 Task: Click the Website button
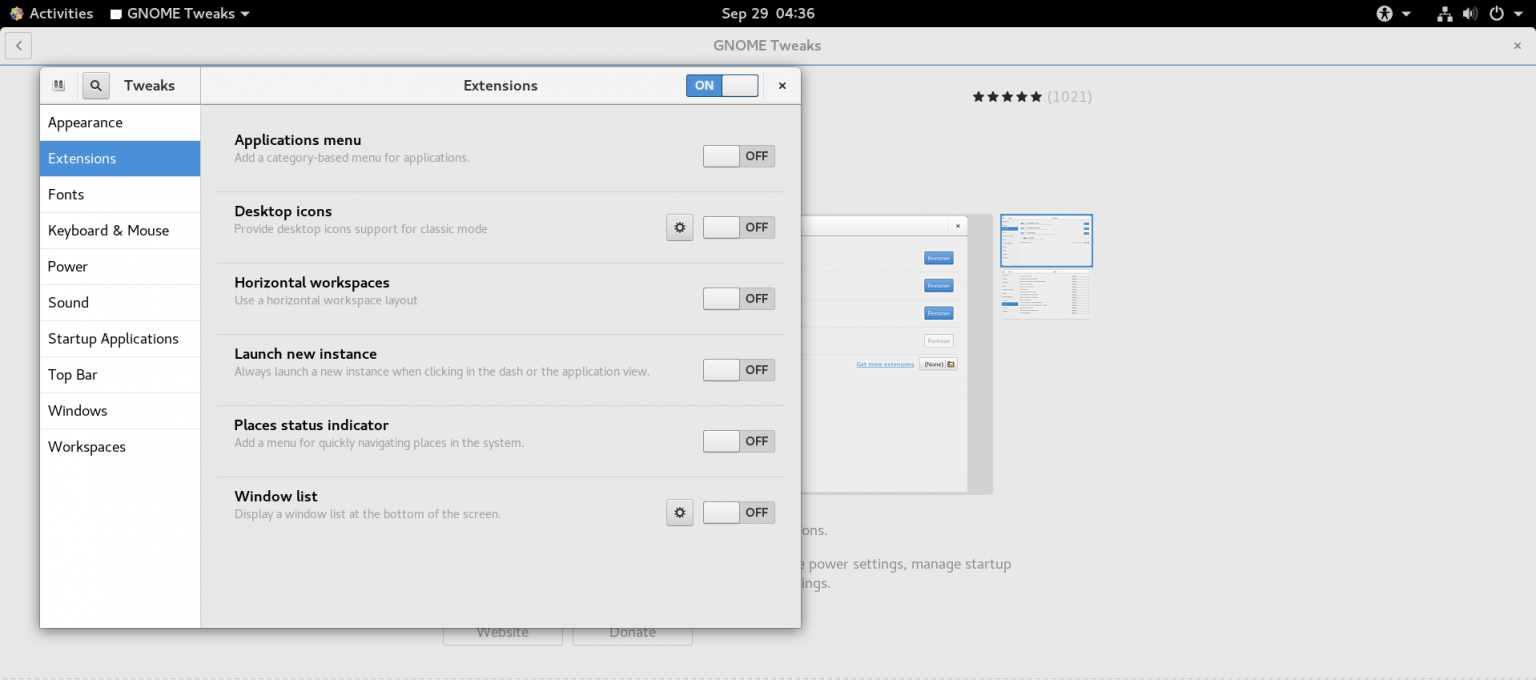pos(503,631)
